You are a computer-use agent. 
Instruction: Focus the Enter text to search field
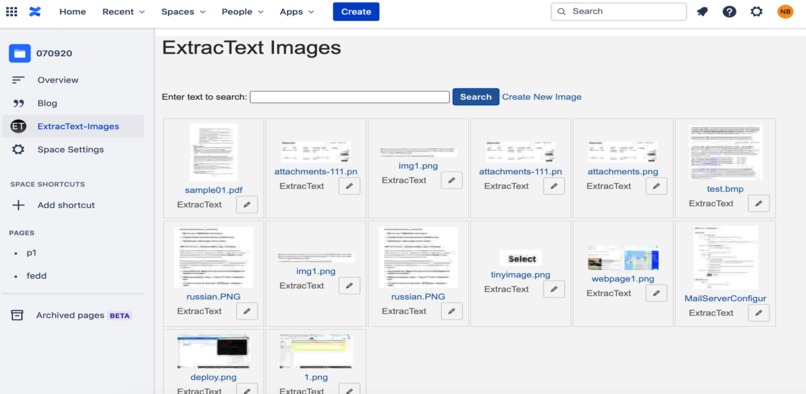point(350,97)
